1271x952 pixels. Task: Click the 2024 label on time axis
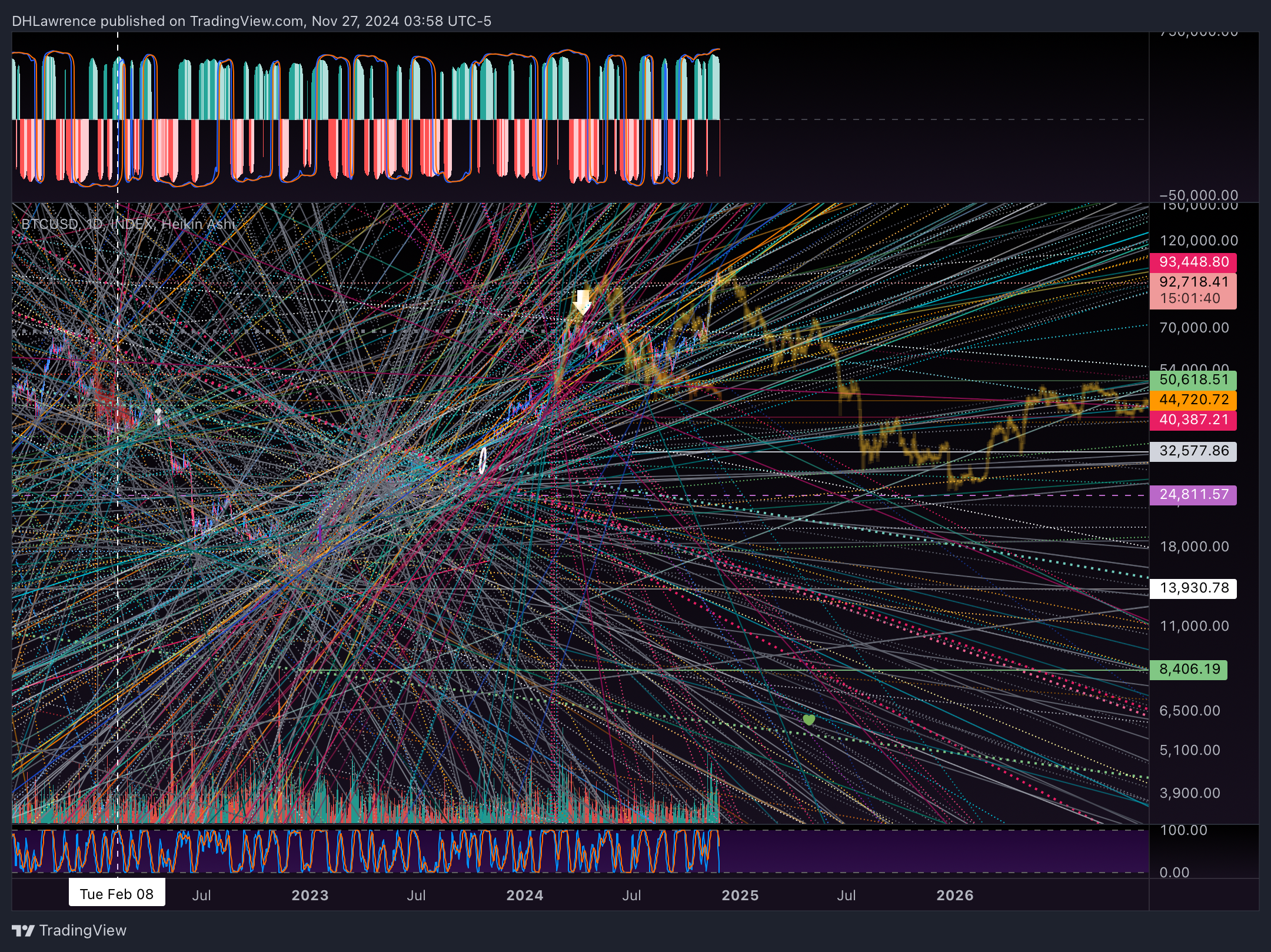[525, 895]
